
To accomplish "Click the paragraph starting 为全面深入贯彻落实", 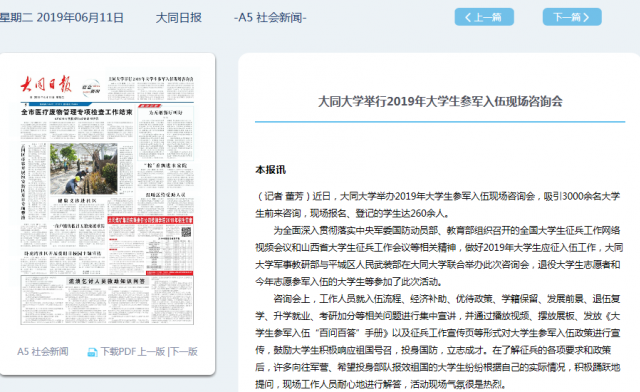I will 439,256.
